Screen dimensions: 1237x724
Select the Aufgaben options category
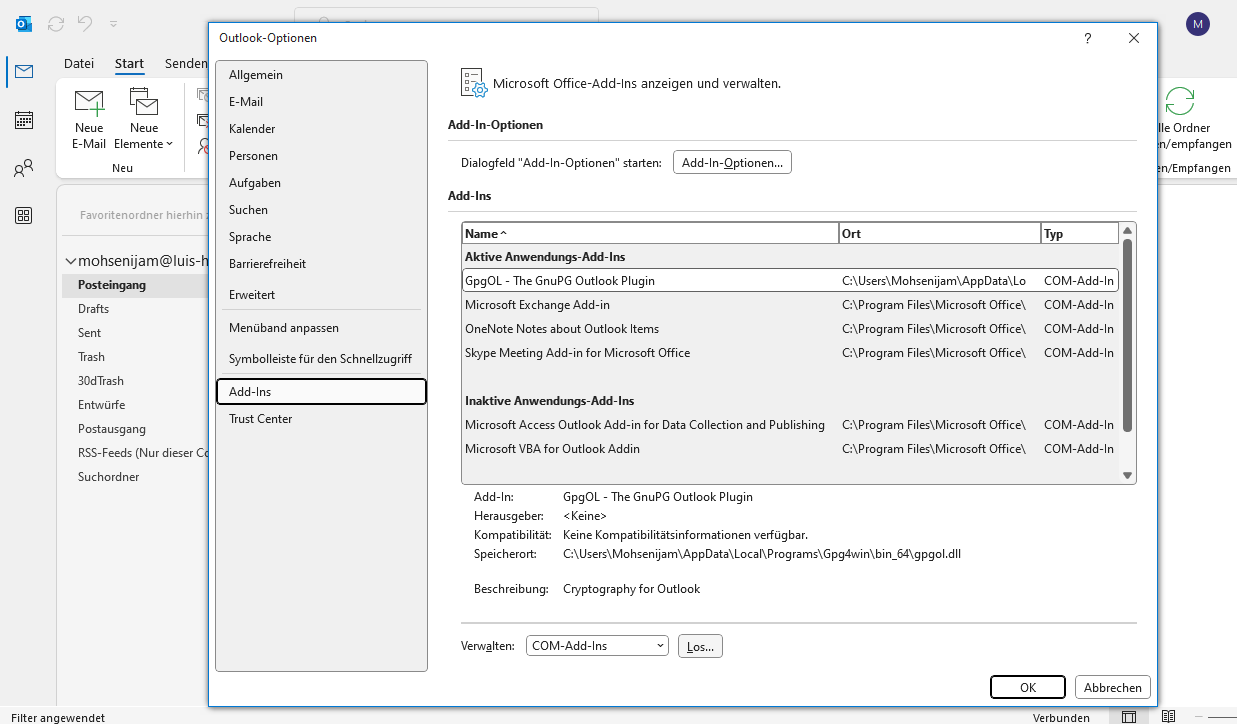point(321,183)
